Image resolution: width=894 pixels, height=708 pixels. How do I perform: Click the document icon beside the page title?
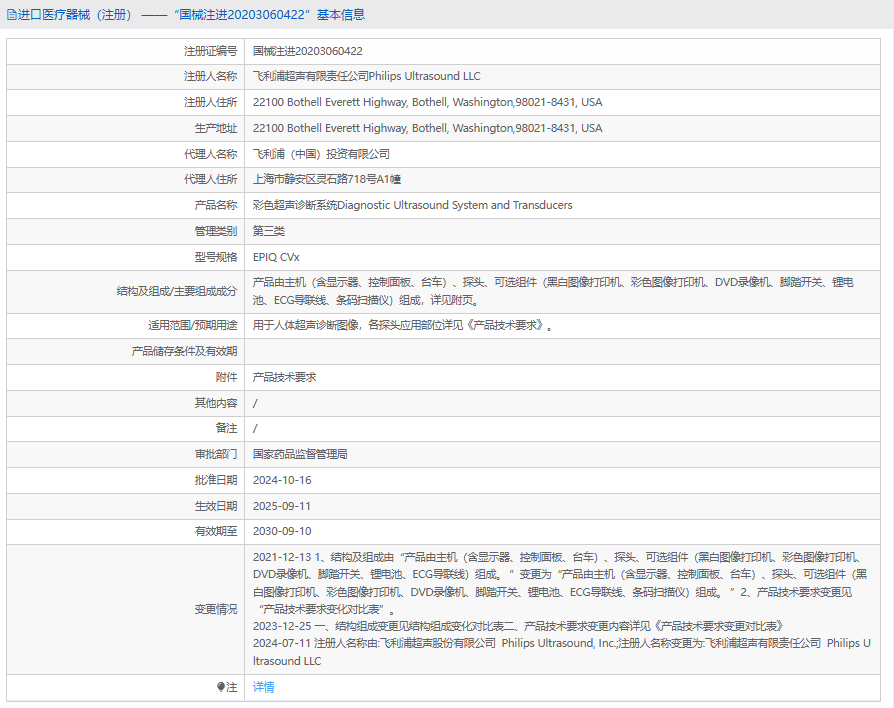[x=11, y=15]
